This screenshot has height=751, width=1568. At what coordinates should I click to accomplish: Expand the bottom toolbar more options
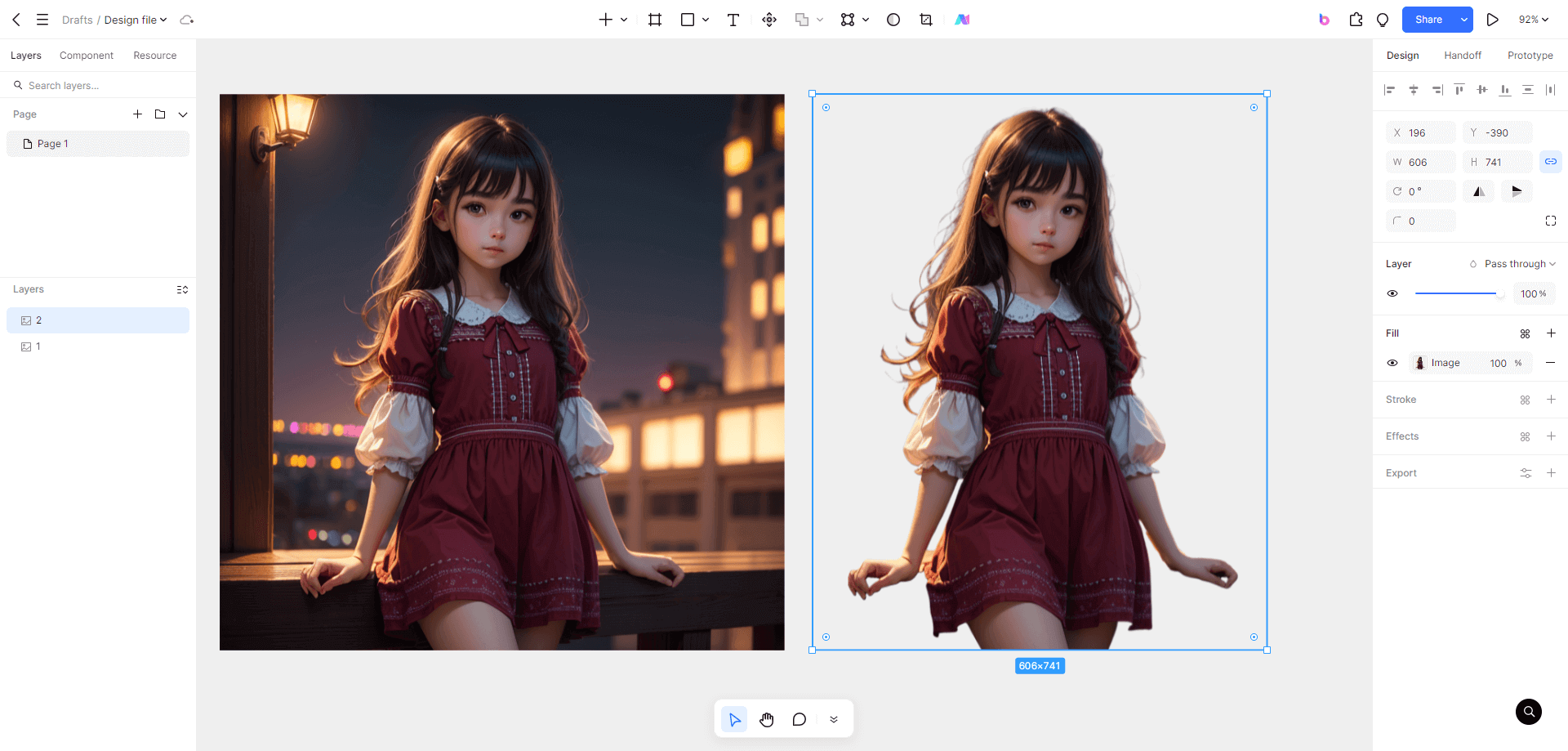click(x=834, y=719)
